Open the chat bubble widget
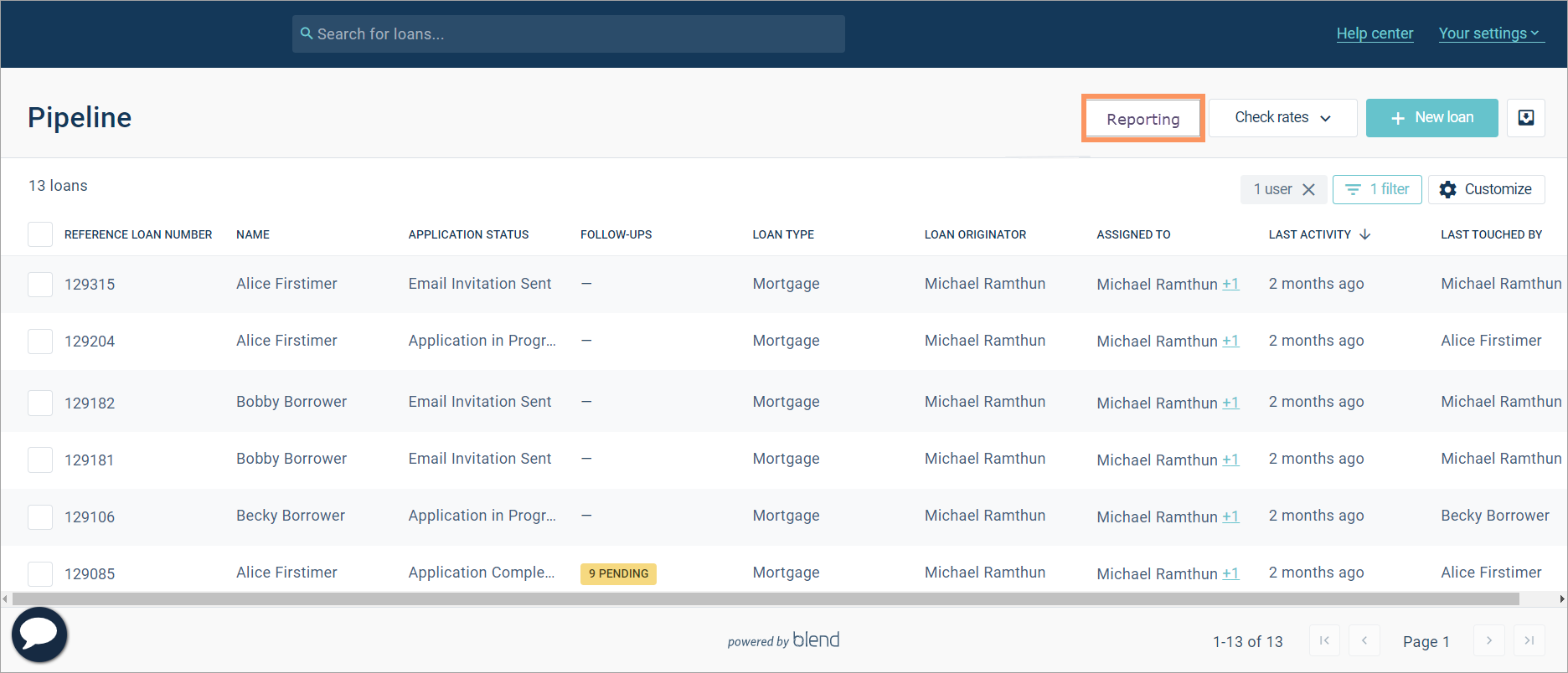Screen dimensions: 1568x673 (x=39, y=634)
